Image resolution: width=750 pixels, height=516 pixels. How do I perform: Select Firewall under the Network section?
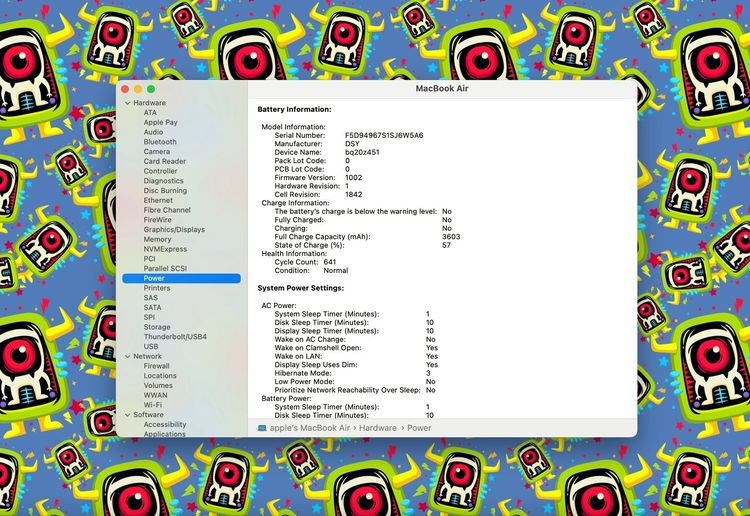[x=157, y=366]
